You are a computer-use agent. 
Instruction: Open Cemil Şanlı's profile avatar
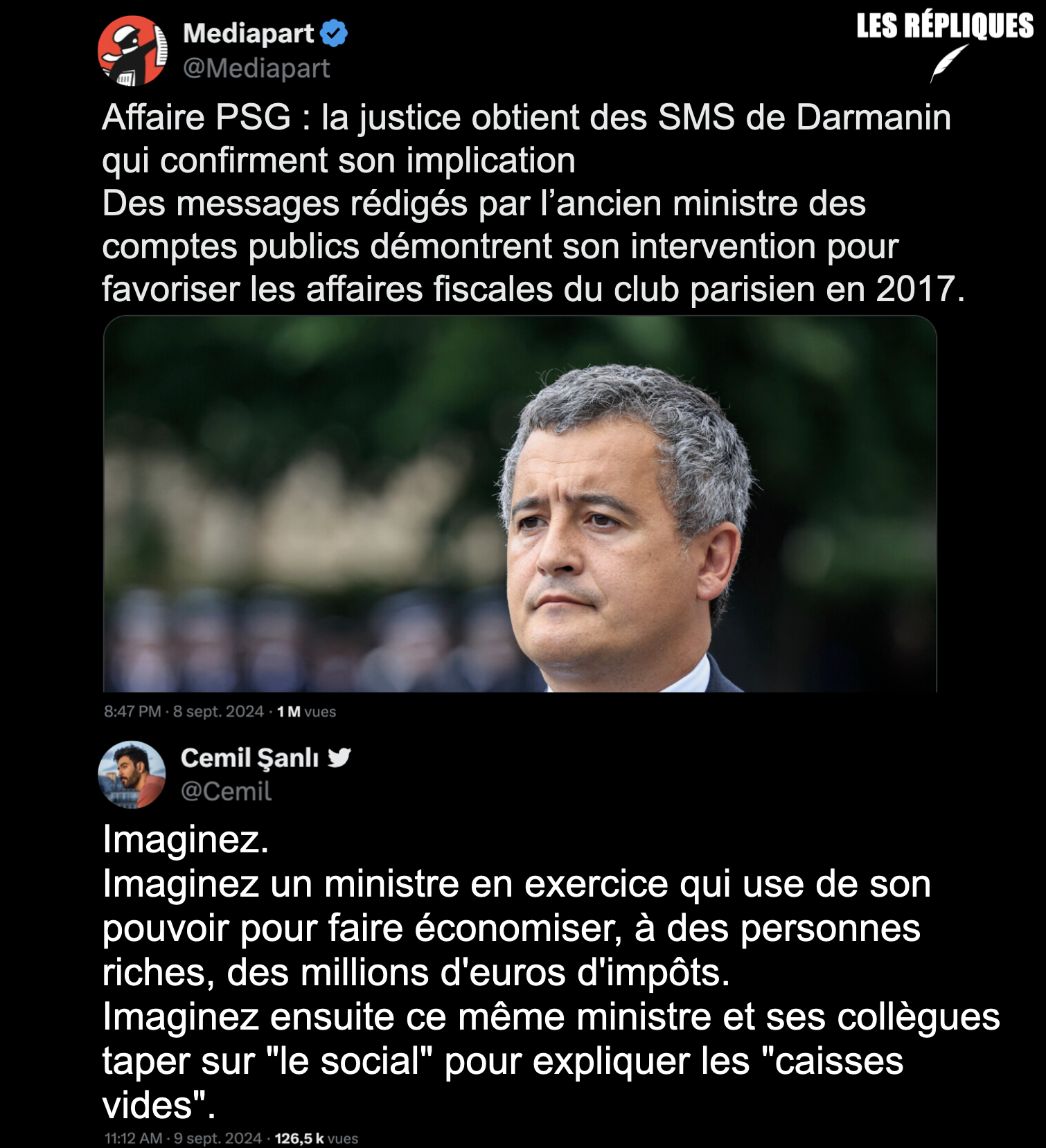(132, 774)
